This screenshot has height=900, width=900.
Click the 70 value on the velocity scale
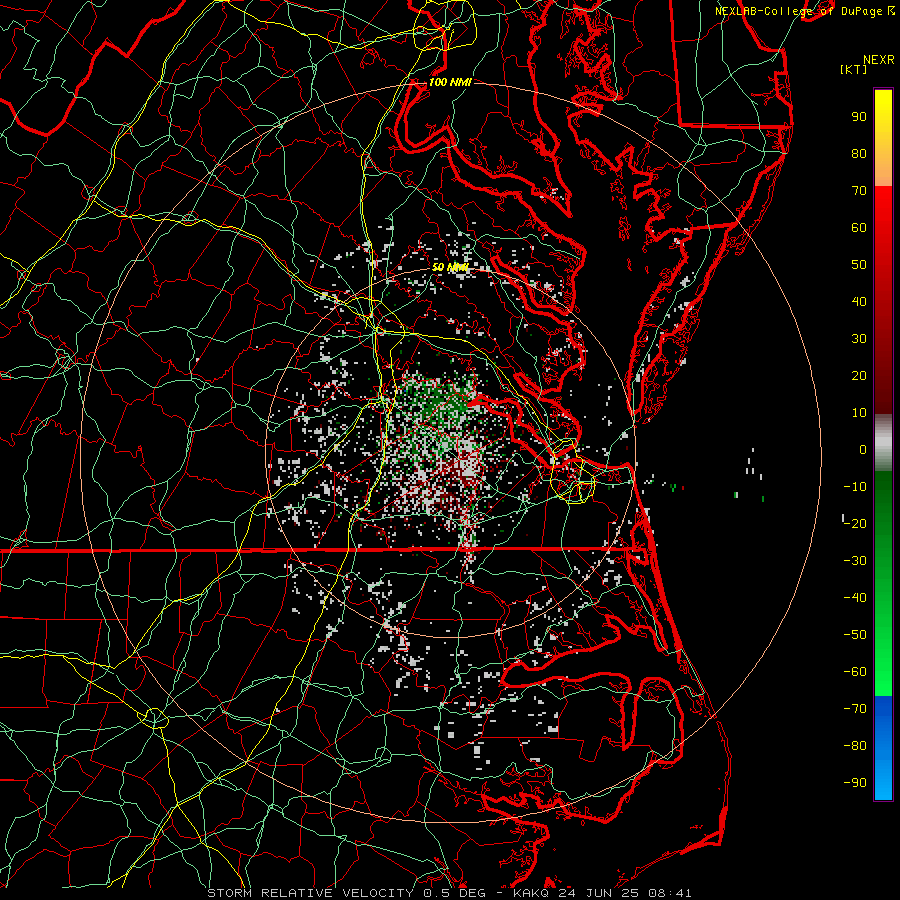pos(859,191)
